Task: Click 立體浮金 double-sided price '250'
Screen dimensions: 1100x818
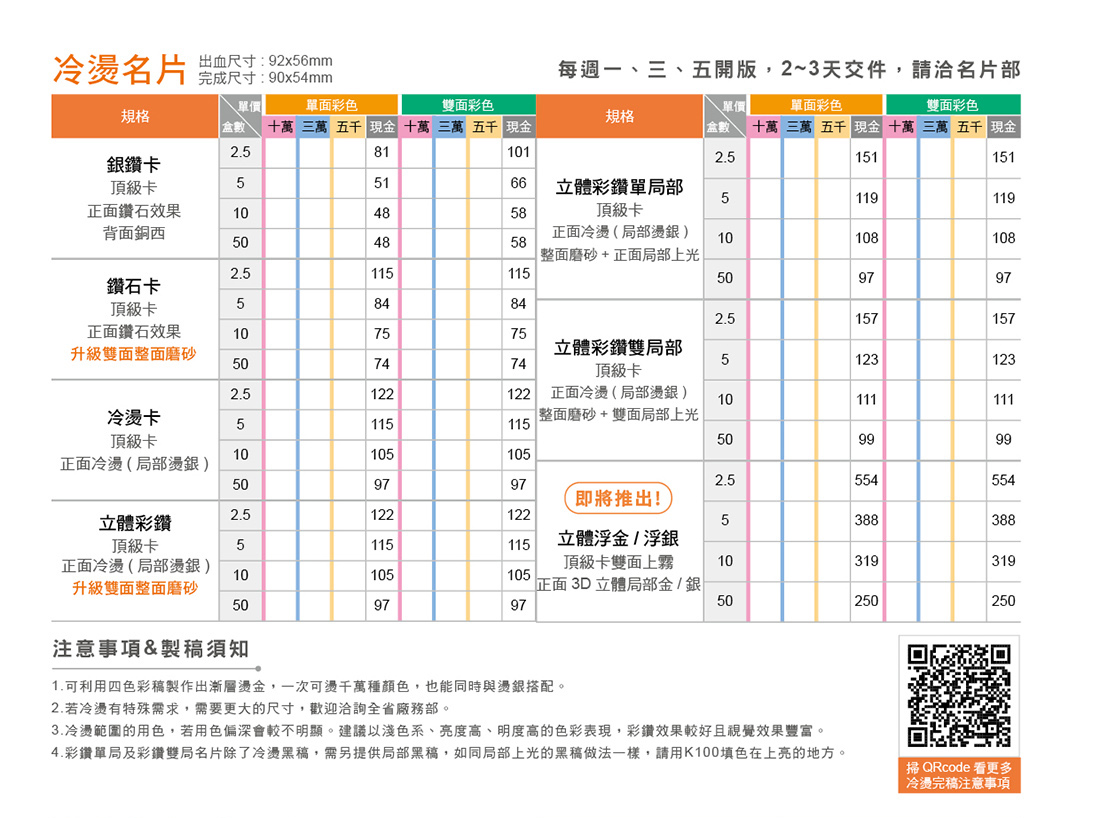Action: pos(1003,601)
